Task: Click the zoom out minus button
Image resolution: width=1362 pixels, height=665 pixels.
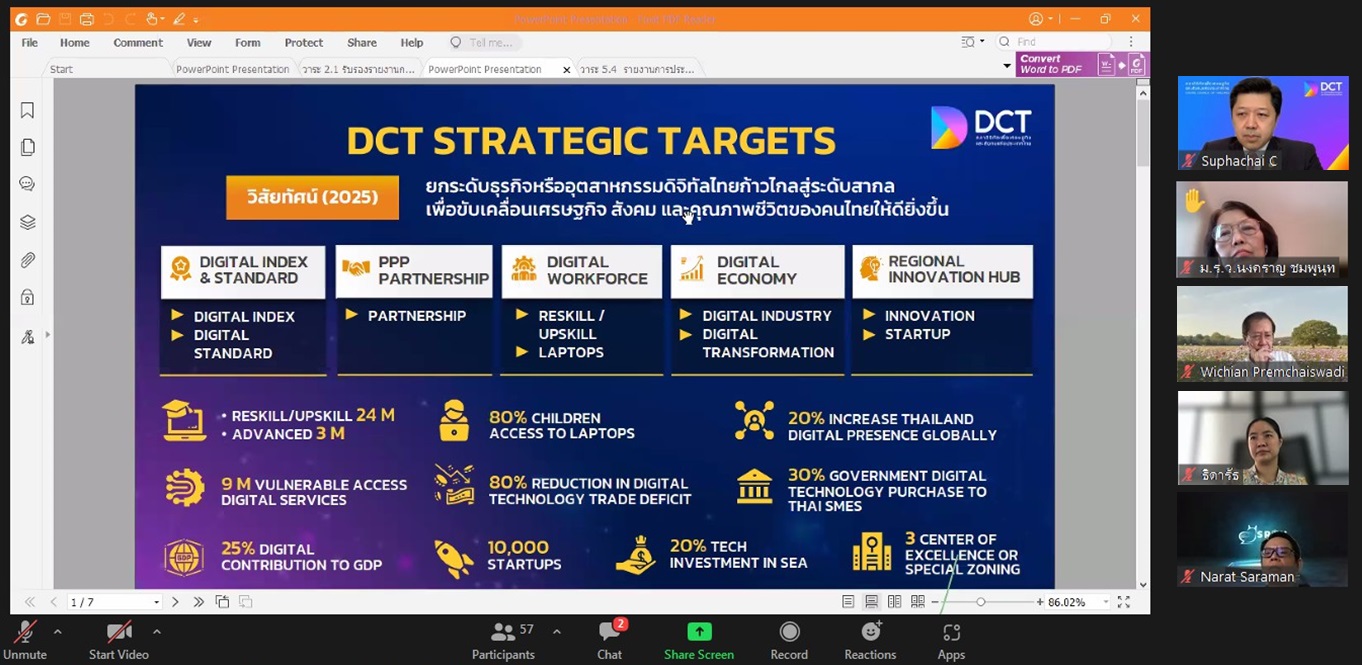Action: pos(937,602)
